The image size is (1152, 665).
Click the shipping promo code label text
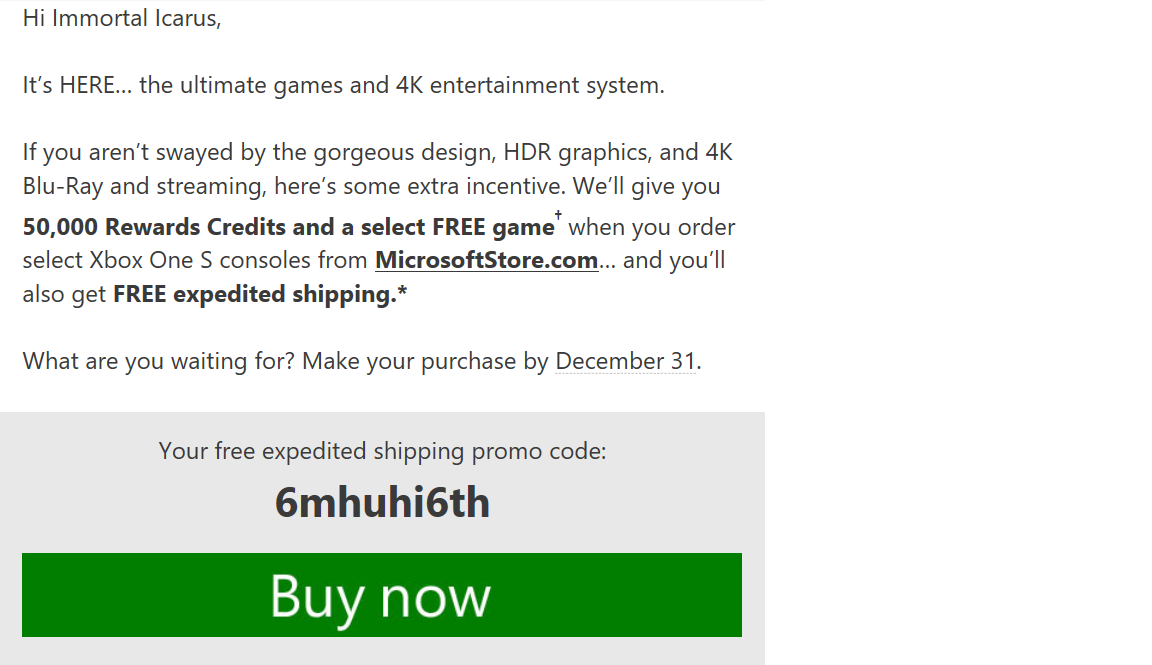tap(382, 451)
